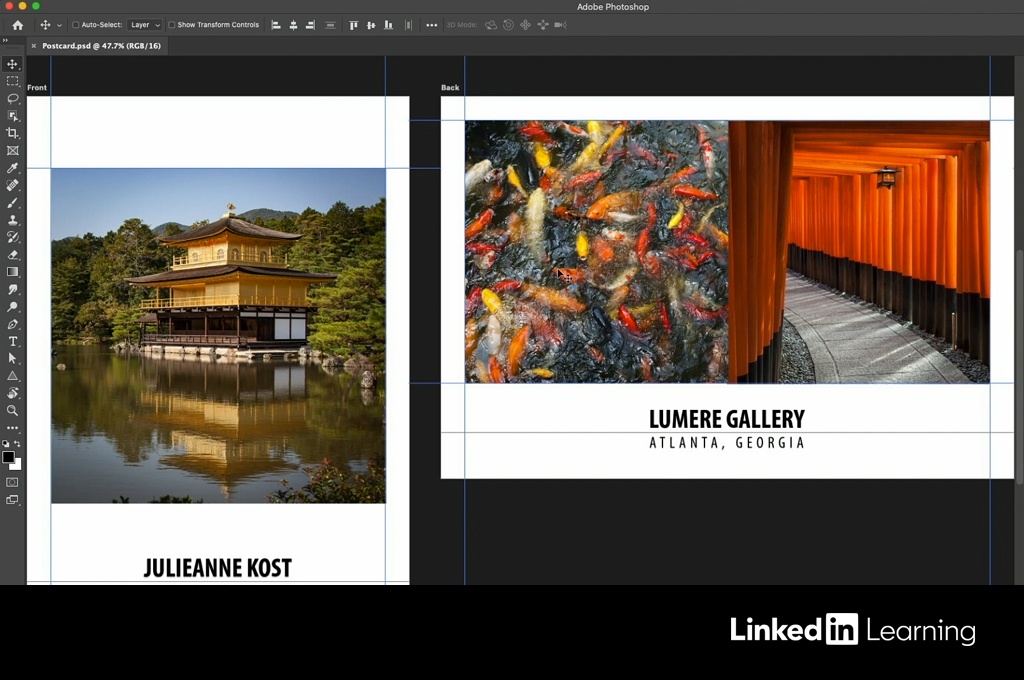
Task: Close the Postcard.psd tab
Action: click(x=34, y=46)
